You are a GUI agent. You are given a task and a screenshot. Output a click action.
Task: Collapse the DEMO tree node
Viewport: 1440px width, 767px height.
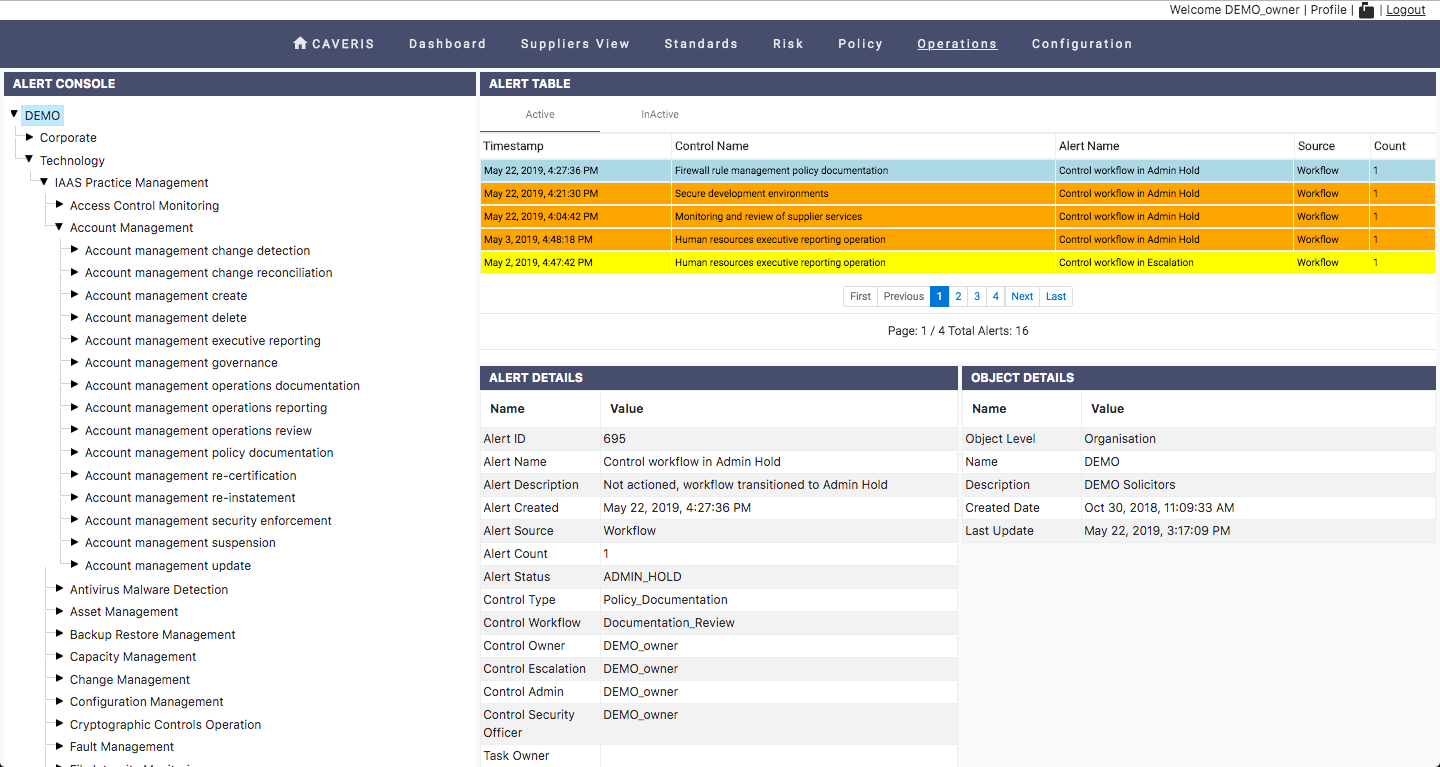click(14, 115)
